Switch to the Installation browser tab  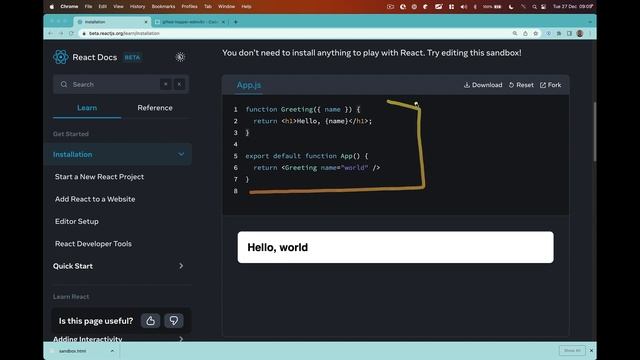(x=112, y=22)
